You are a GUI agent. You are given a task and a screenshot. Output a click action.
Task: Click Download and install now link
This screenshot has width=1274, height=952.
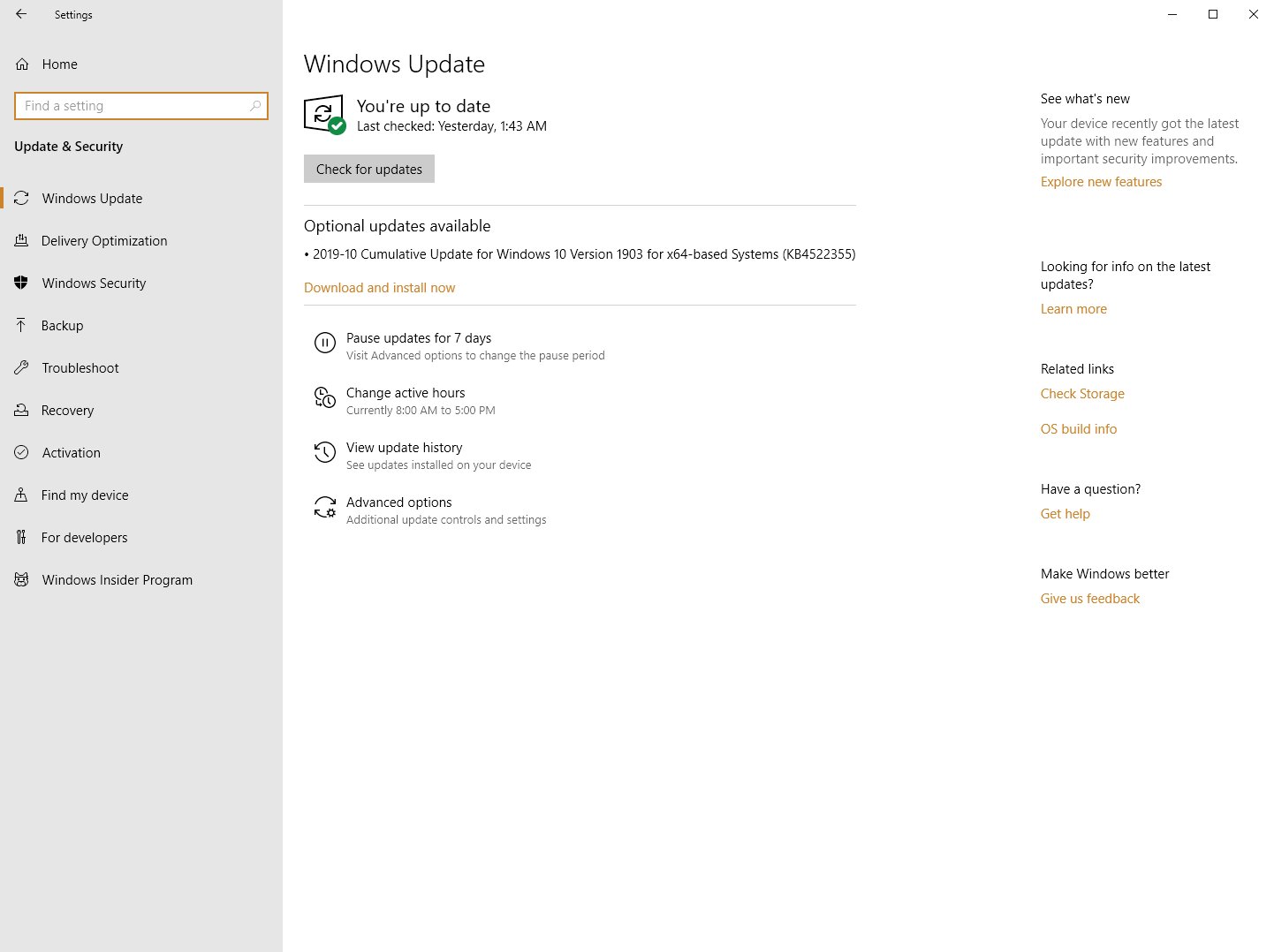(x=380, y=288)
